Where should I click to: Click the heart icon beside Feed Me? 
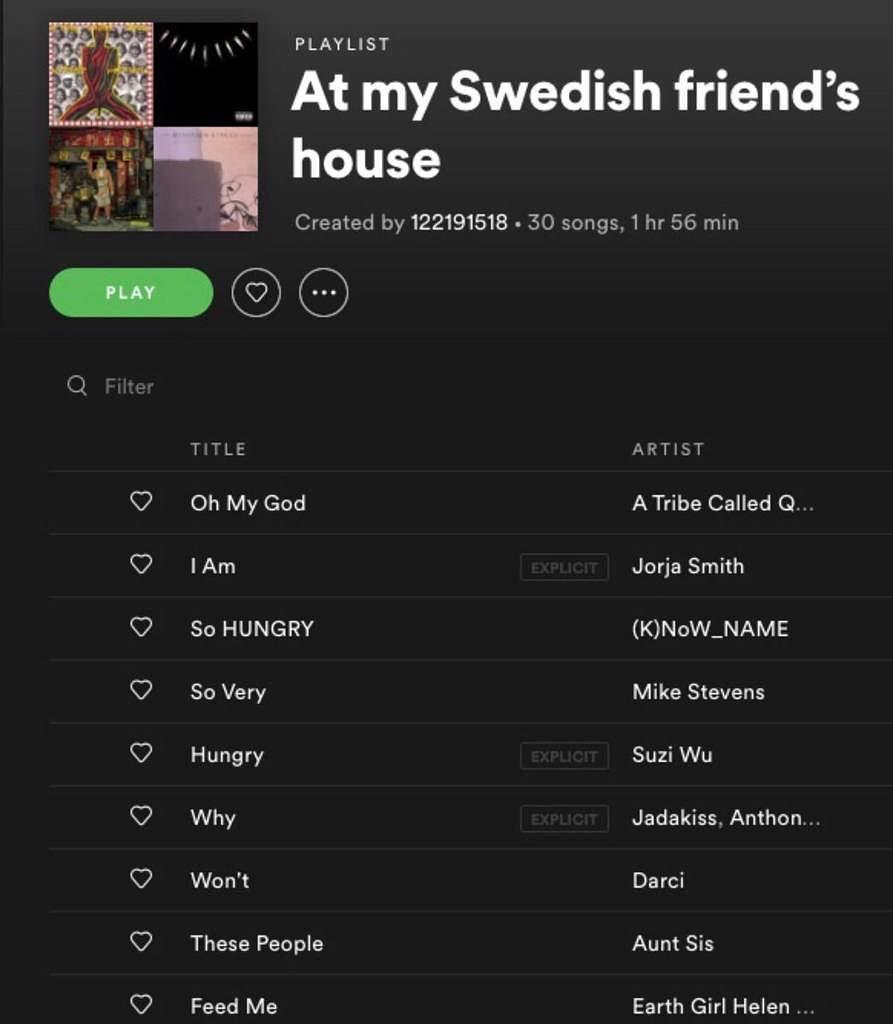click(x=141, y=1004)
